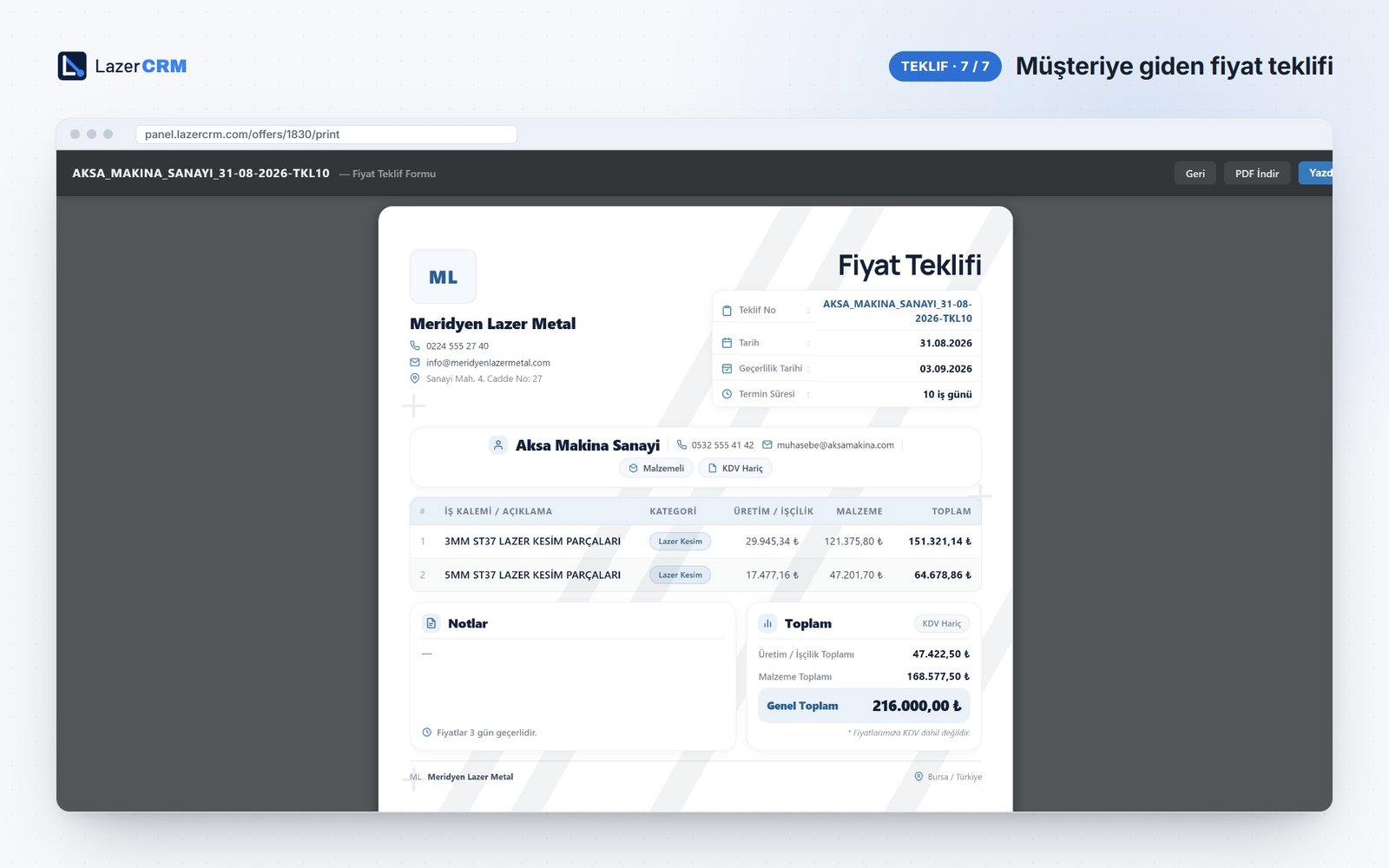Screen dimensions: 1389x868
Task: Click the Malzeme Toplamı value 168.577,50 ₺
Action: (938, 676)
